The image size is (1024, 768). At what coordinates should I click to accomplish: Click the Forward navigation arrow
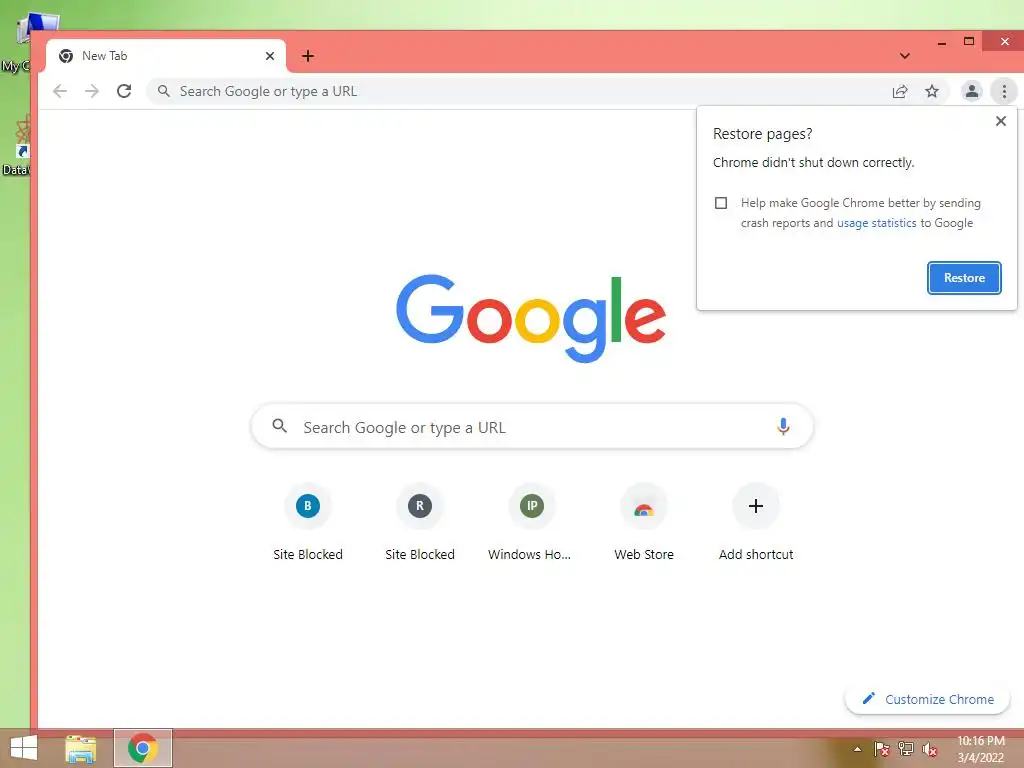coord(91,91)
